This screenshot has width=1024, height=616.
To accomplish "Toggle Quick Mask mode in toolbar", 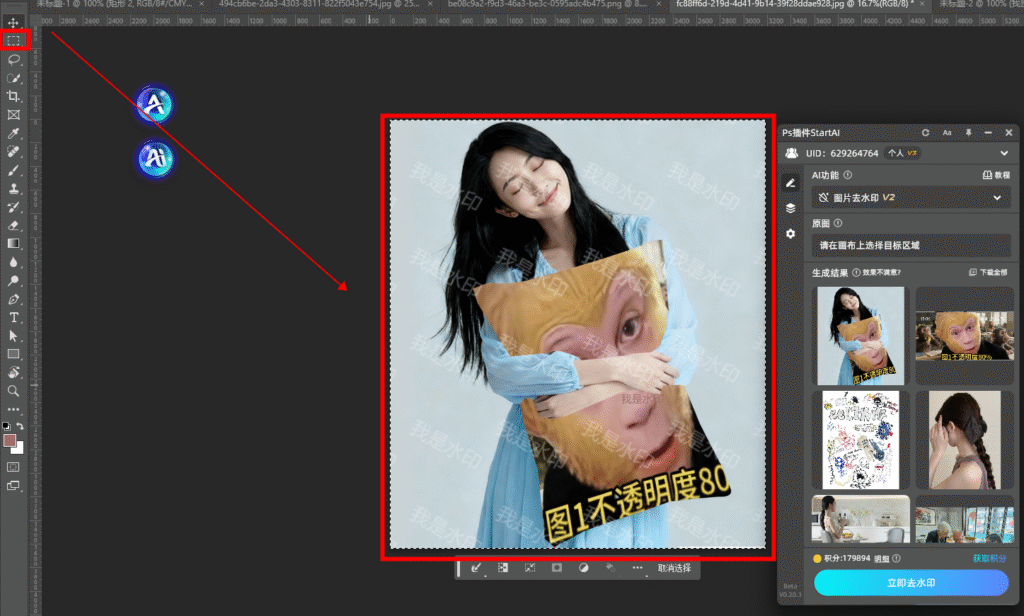I will (14, 466).
